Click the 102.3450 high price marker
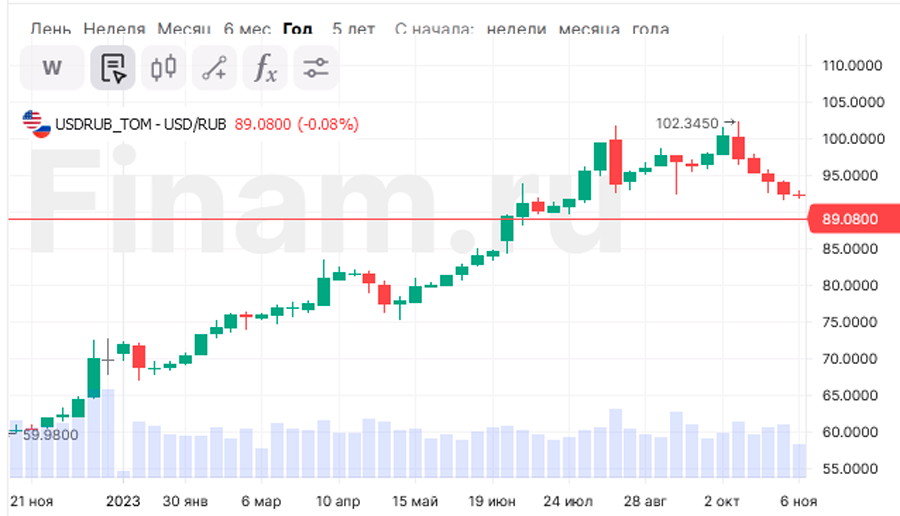Screen dimensions: 900x516 pyautogui.click(x=687, y=123)
